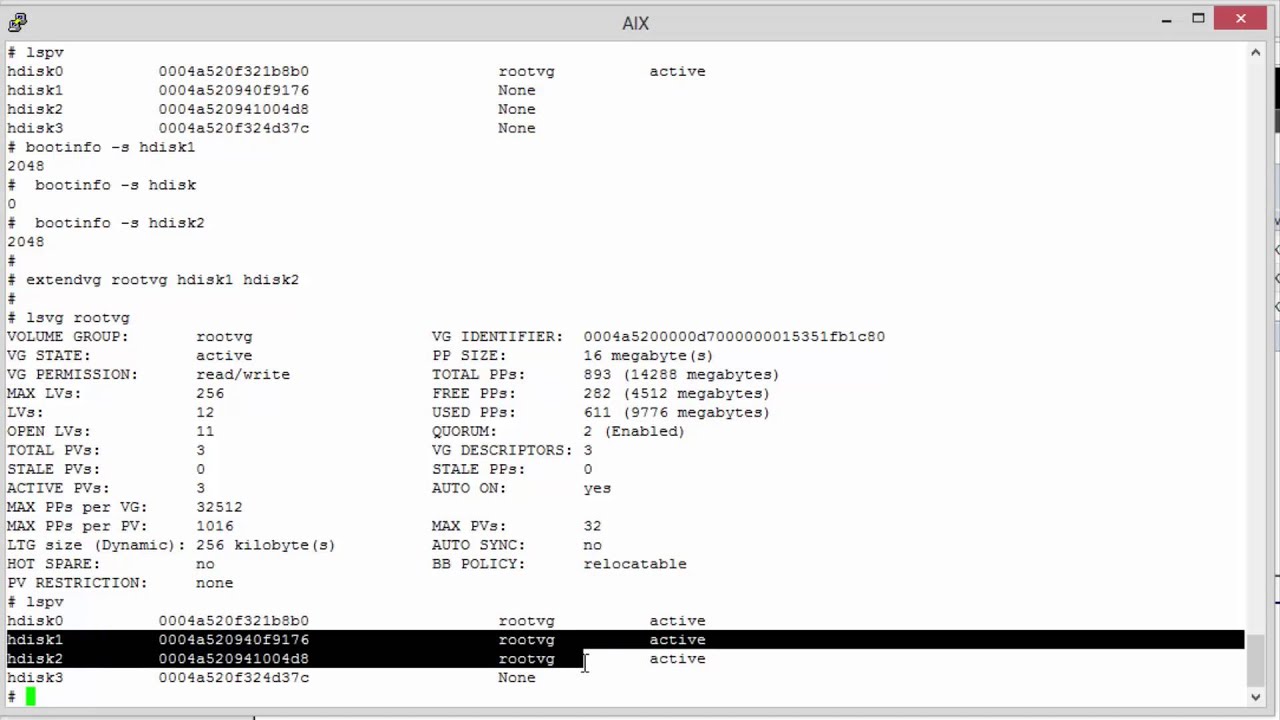Click MAX PPs per PV value 1016
The image size is (1280, 720).
214,526
